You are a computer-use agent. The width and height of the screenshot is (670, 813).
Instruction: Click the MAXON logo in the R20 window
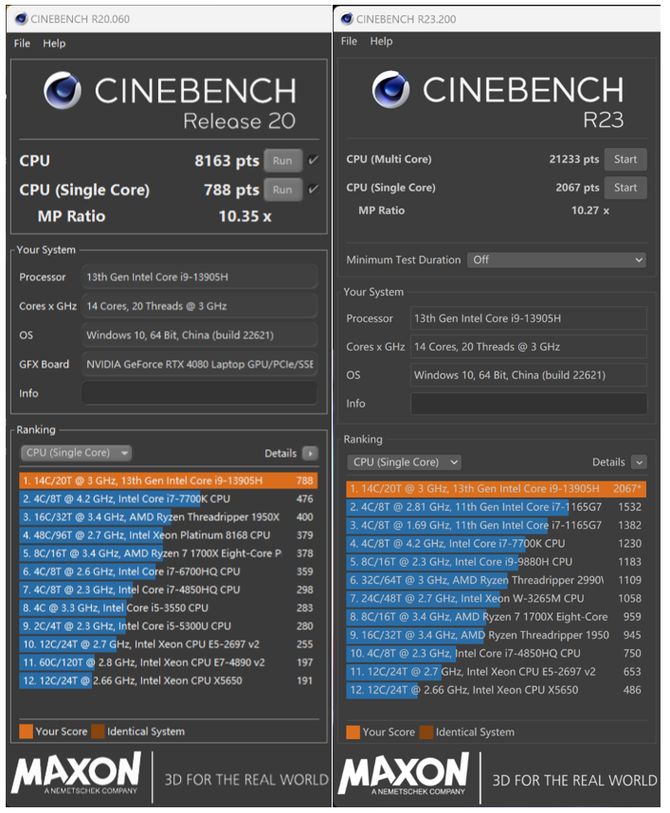76,773
